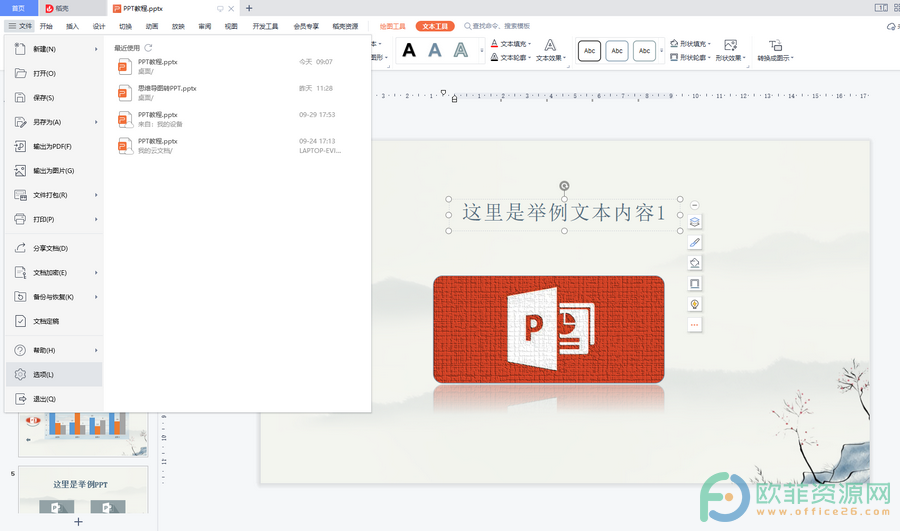Expand the 文档加密(E) submenu arrow
900x531 pixels.
coord(96,273)
